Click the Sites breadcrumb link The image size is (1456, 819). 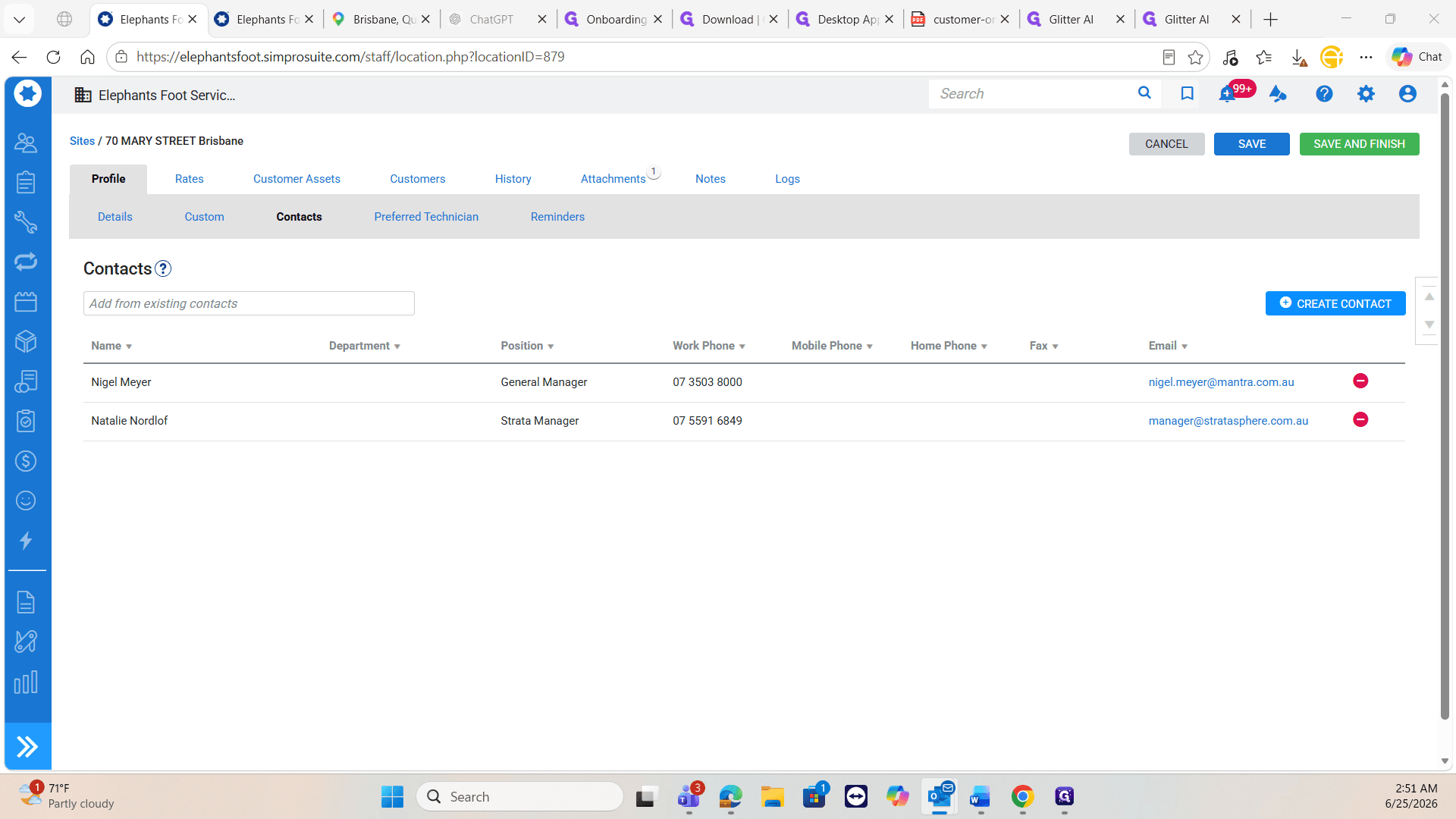pos(82,141)
